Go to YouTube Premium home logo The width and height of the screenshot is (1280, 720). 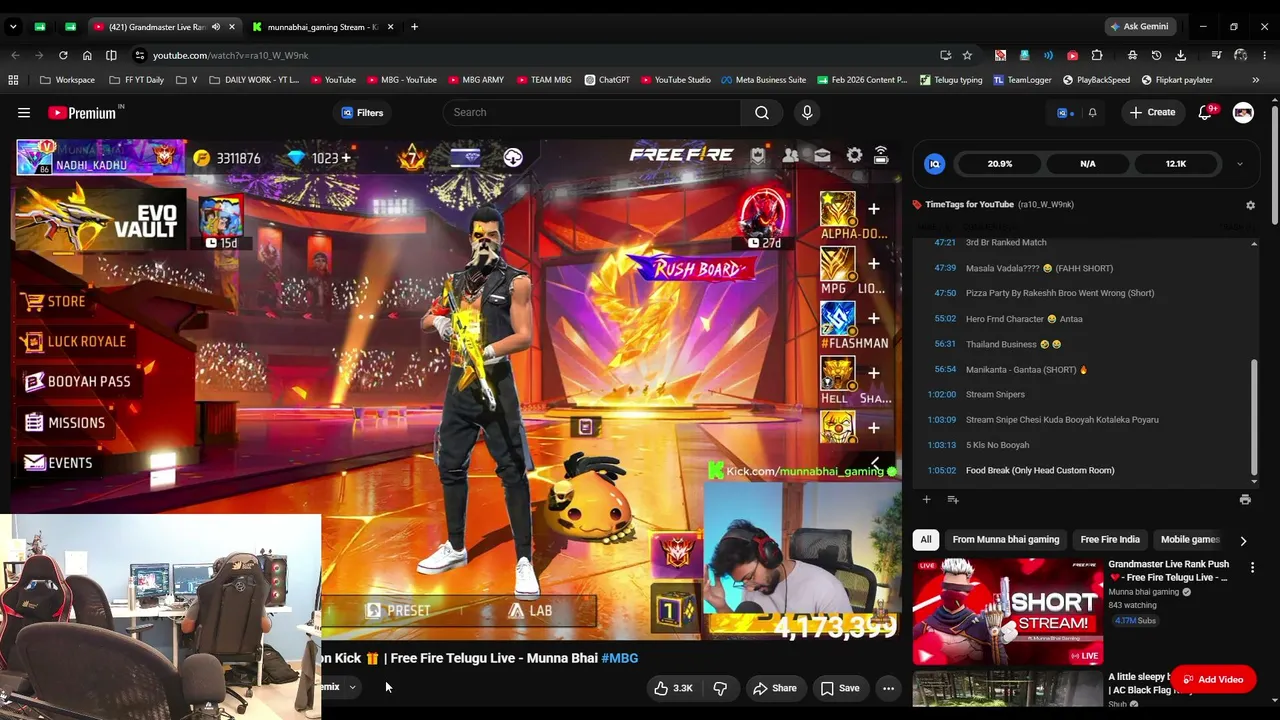84,113
